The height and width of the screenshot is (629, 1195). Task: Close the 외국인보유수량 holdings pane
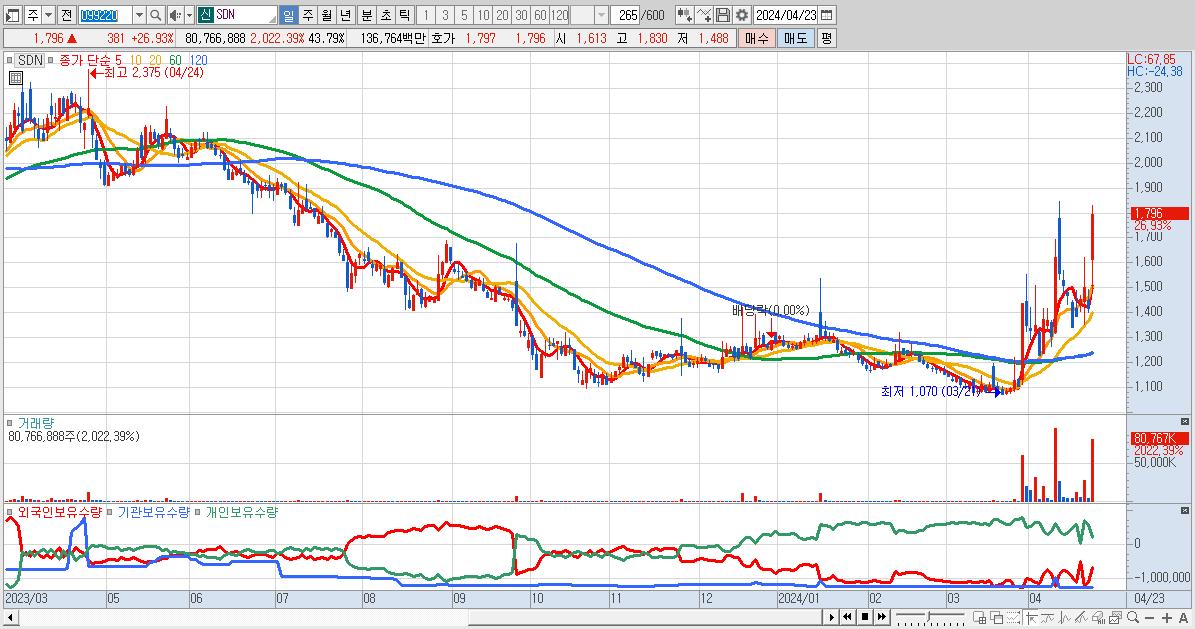(x=1184, y=511)
